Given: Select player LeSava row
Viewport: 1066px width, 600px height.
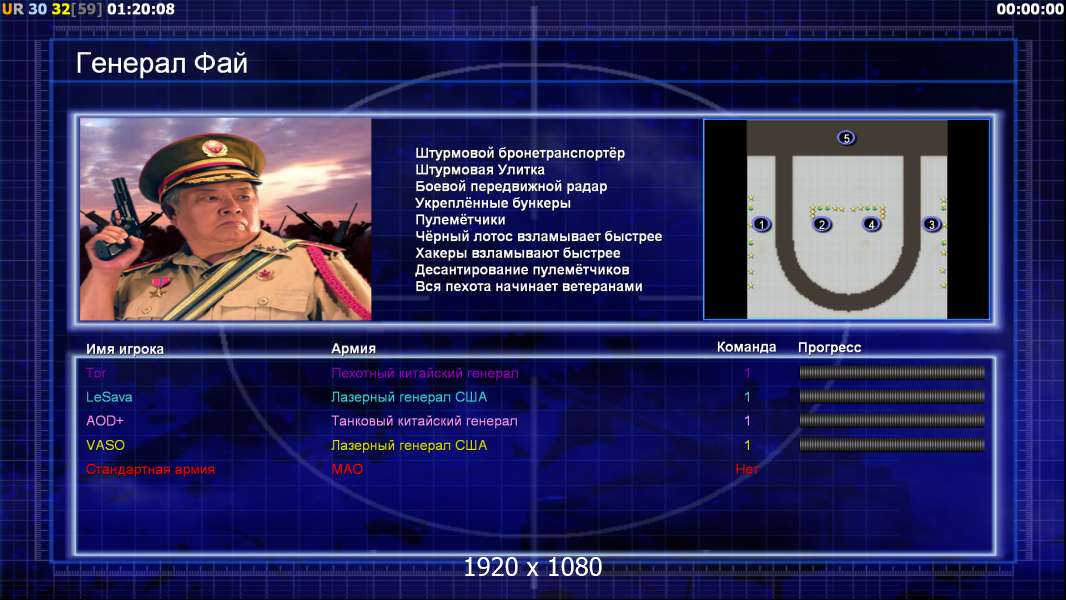Looking at the screenshot, I should 535,397.
